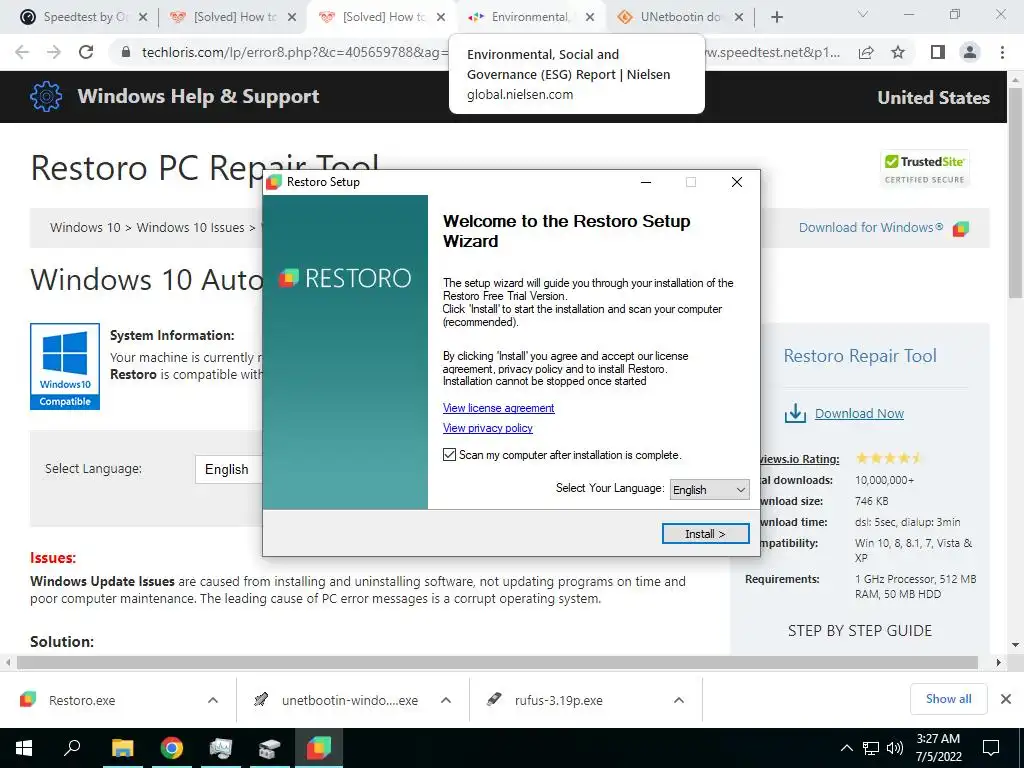This screenshot has width=1024, height=768.
Task: Toggle Scan my computer after installation checkbox
Action: coord(449,455)
